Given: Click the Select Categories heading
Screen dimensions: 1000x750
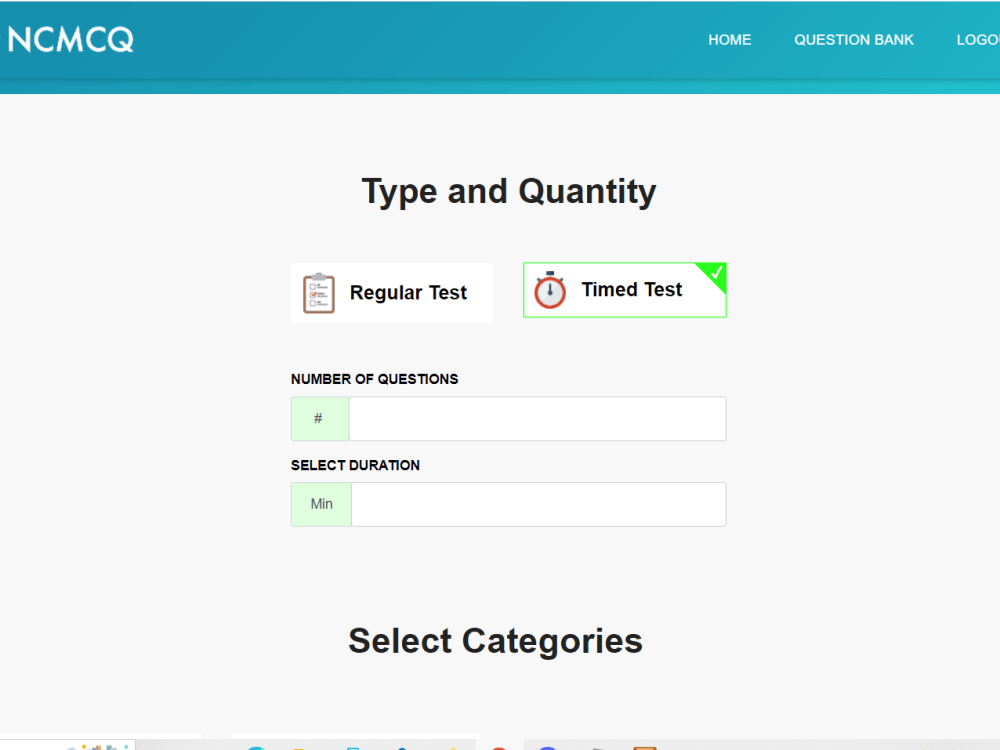Looking at the screenshot, I should tap(496, 640).
